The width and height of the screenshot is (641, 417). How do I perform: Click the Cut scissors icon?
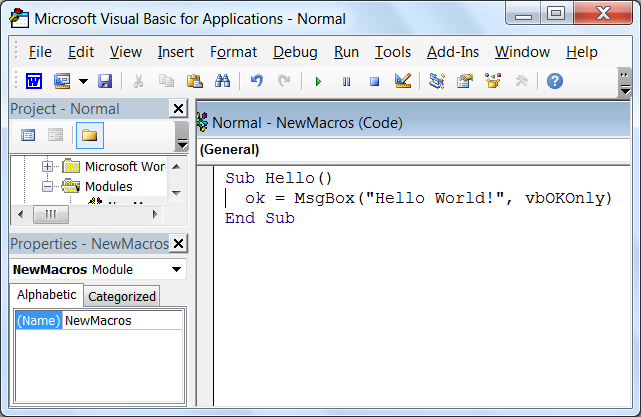pos(139,81)
